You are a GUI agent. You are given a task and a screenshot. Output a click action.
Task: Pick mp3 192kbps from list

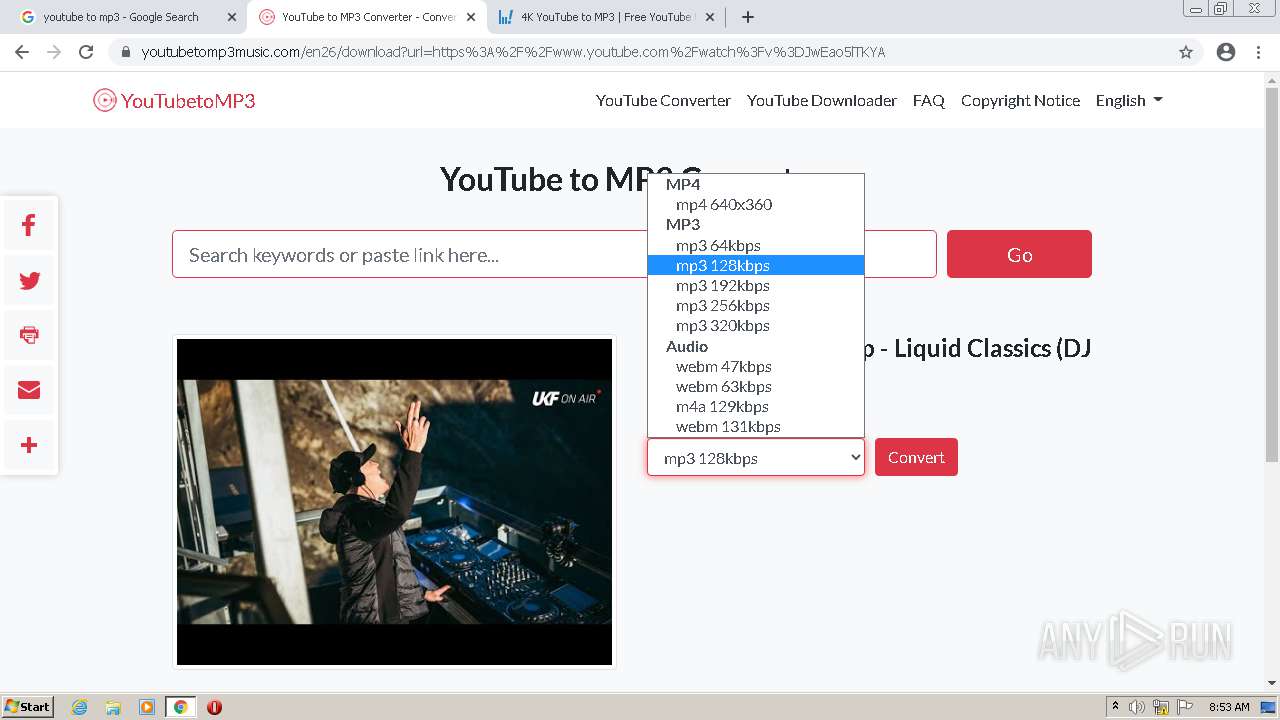click(x=755, y=285)
